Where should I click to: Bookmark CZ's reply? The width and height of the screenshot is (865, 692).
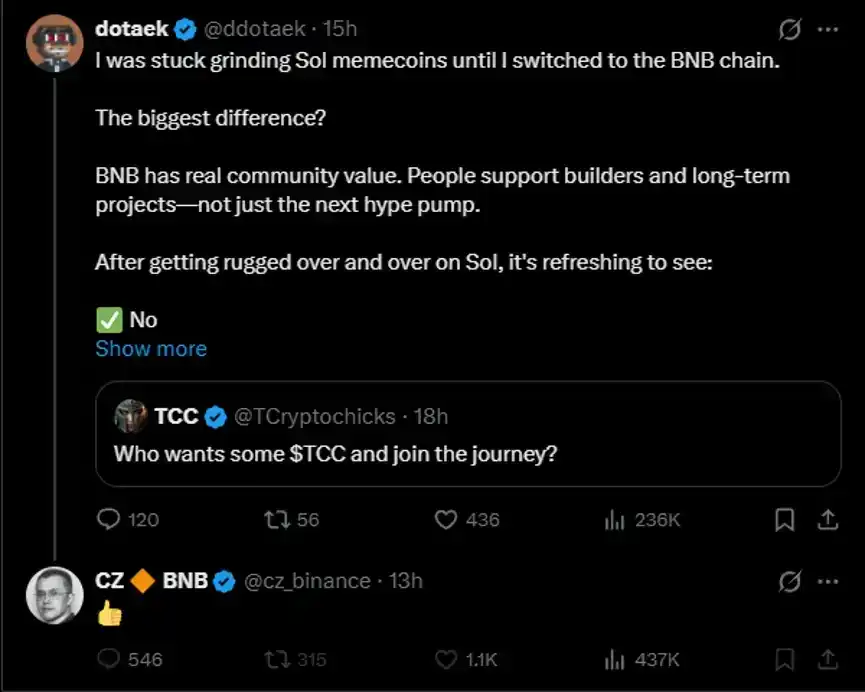[784, 659]
